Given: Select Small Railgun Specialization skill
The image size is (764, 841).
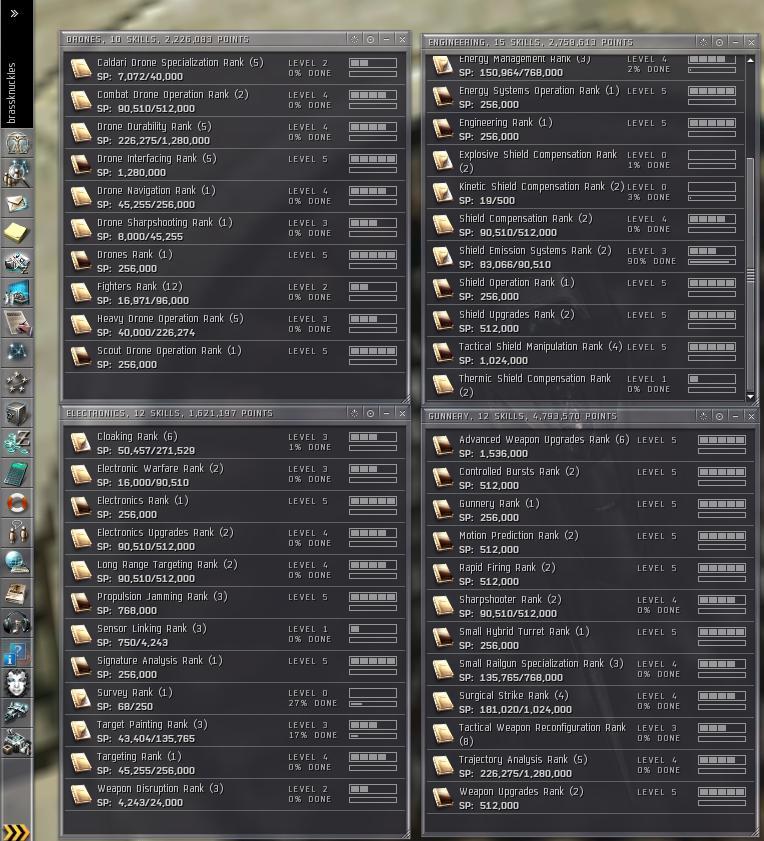Looking at the screenshot, I should (591, 670).
